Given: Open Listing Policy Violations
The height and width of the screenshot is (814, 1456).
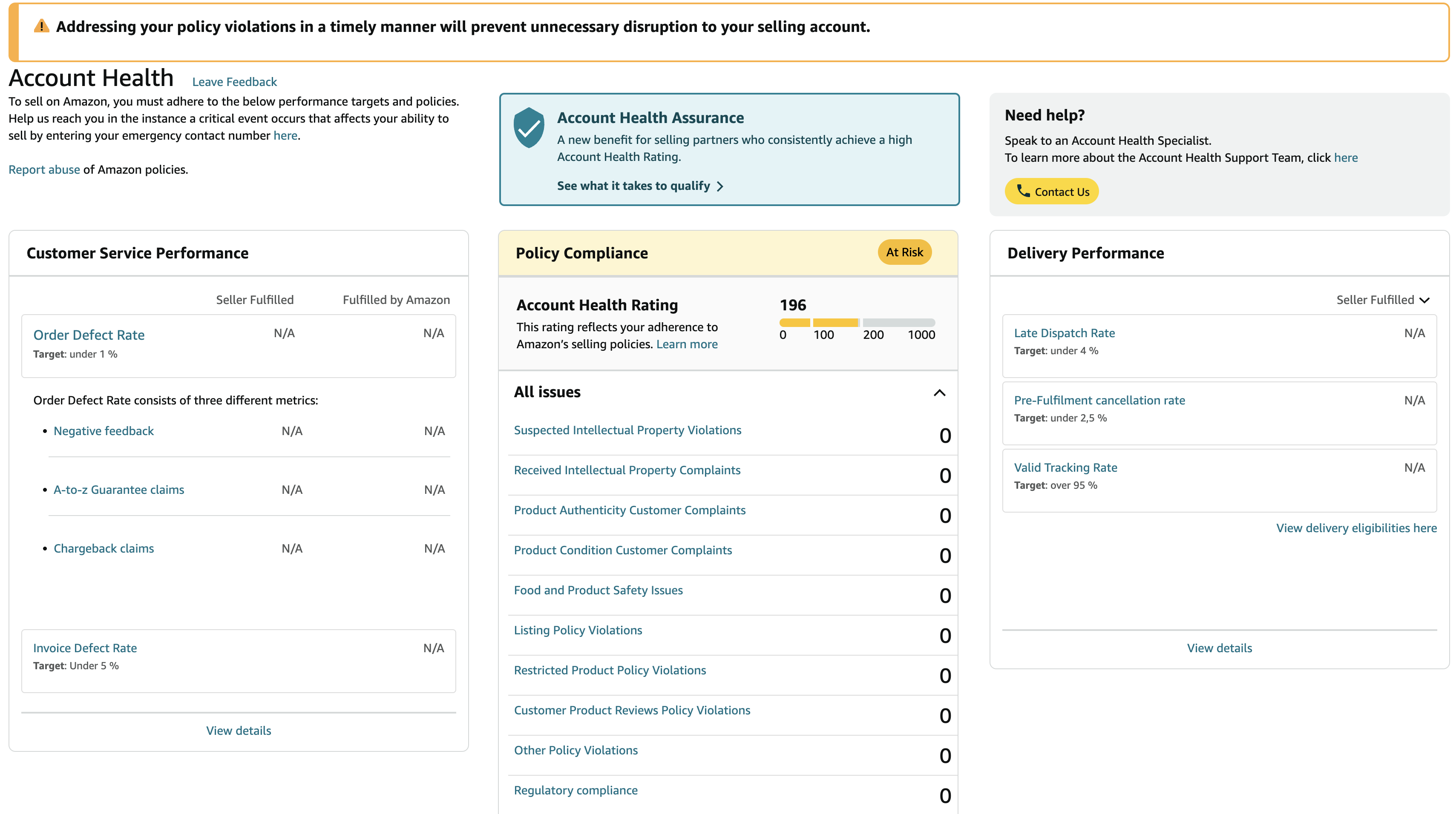Looking at the screenshot, I should (x=578, y=631).
